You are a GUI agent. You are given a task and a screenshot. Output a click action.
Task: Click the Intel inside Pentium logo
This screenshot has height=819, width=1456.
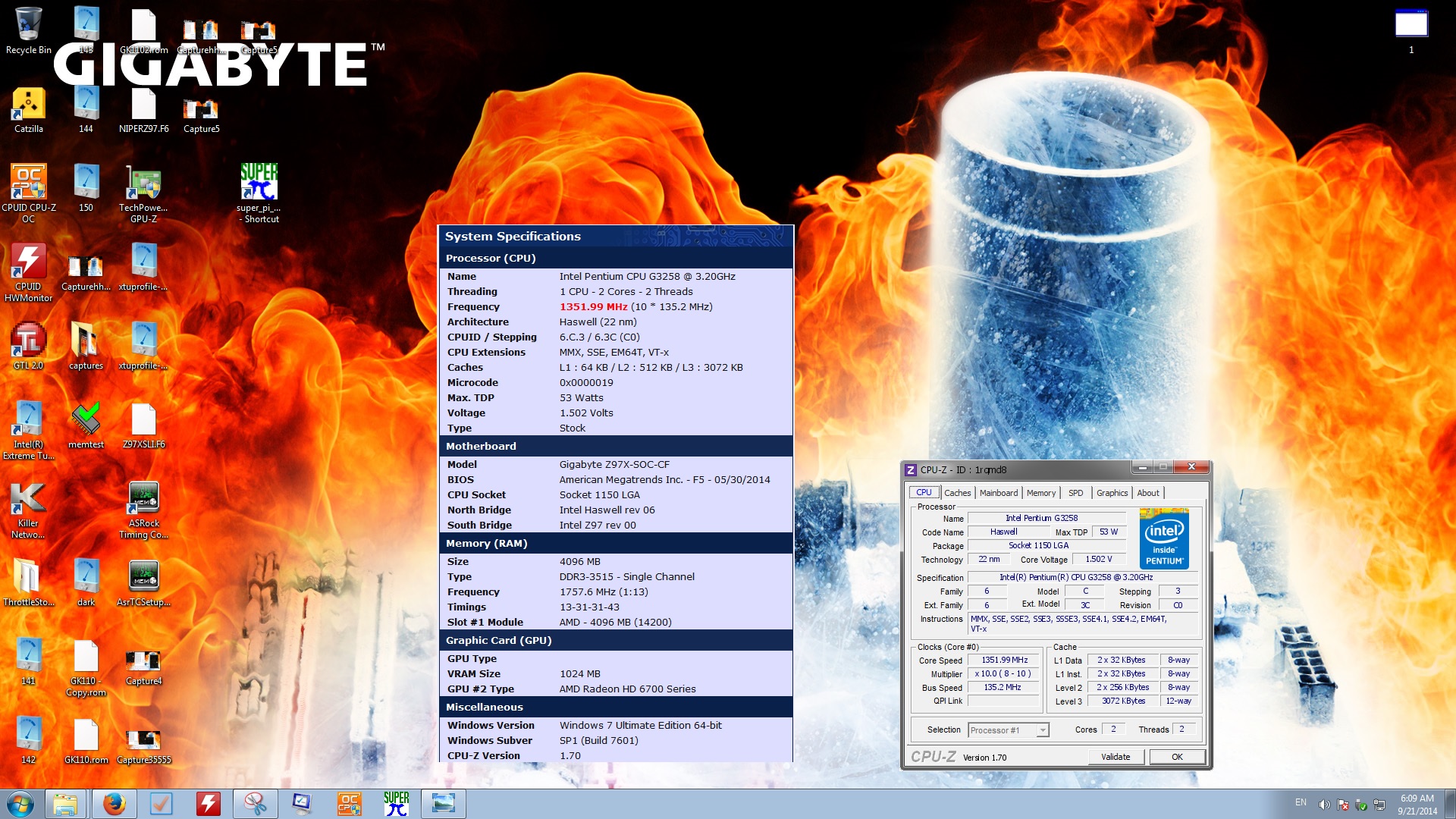pyautogui.click(x=1164, y=539)
